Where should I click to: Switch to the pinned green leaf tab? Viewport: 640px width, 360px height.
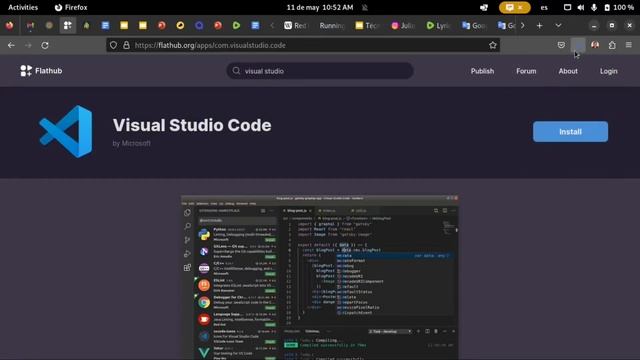86,25
